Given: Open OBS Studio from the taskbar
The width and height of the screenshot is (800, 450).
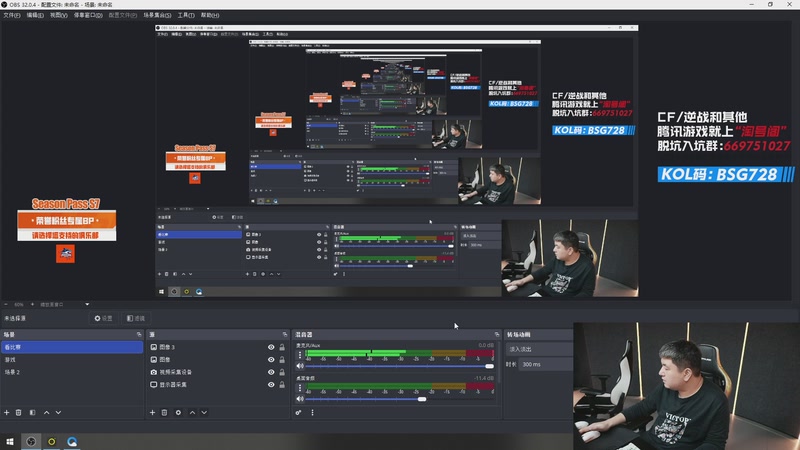Looking at the screenshot, I should [x=31, y=441].
